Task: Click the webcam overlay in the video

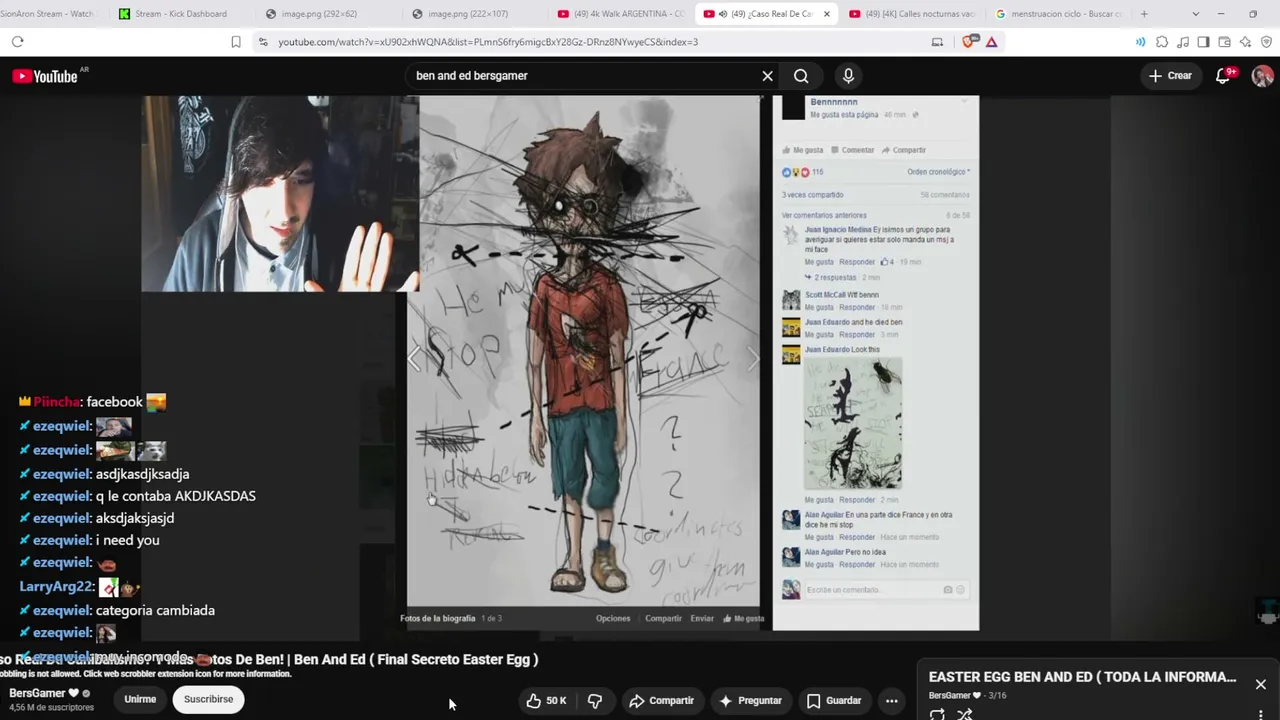Action: [x=280, y=194]
